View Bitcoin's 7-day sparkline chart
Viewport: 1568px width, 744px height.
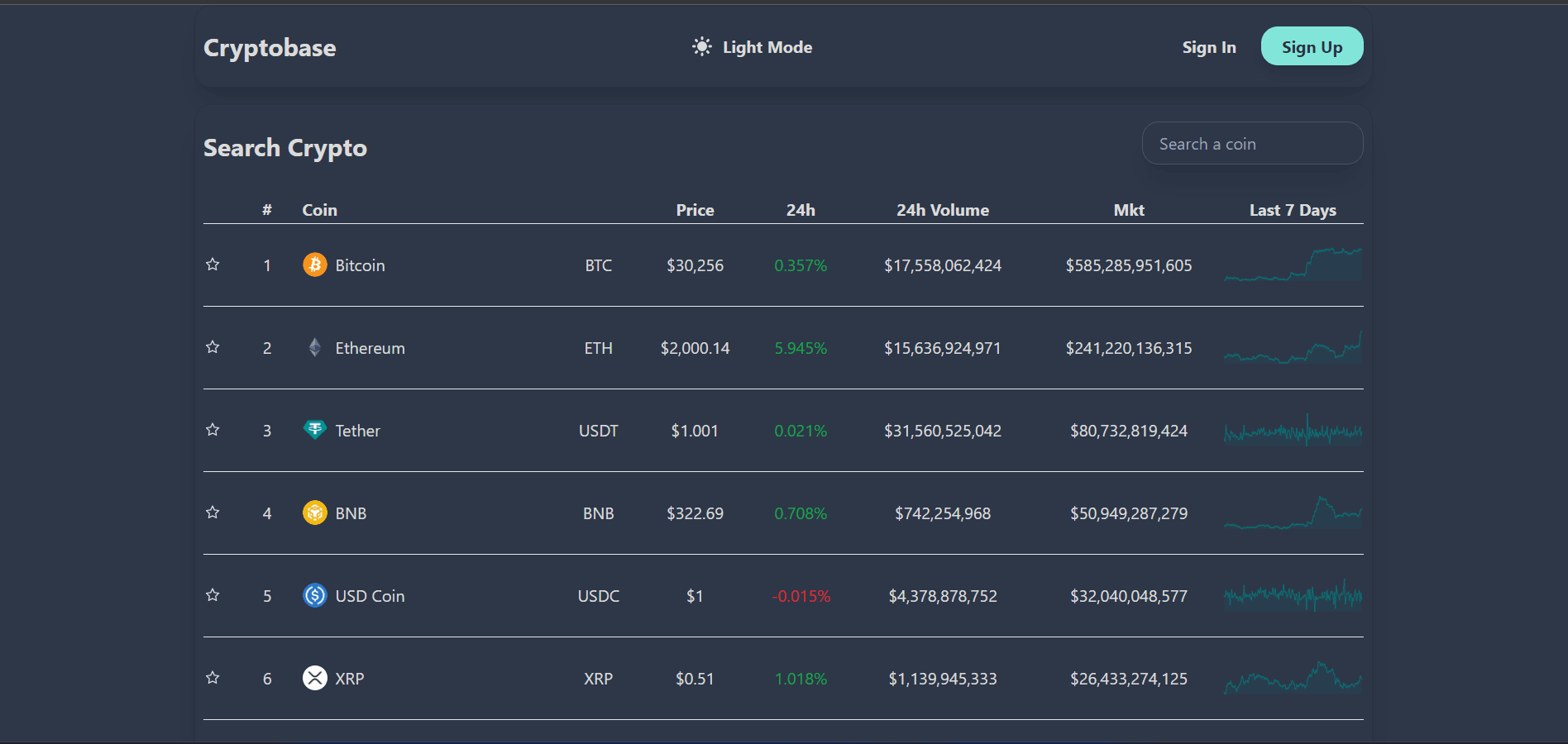(x=1293, y=265)
